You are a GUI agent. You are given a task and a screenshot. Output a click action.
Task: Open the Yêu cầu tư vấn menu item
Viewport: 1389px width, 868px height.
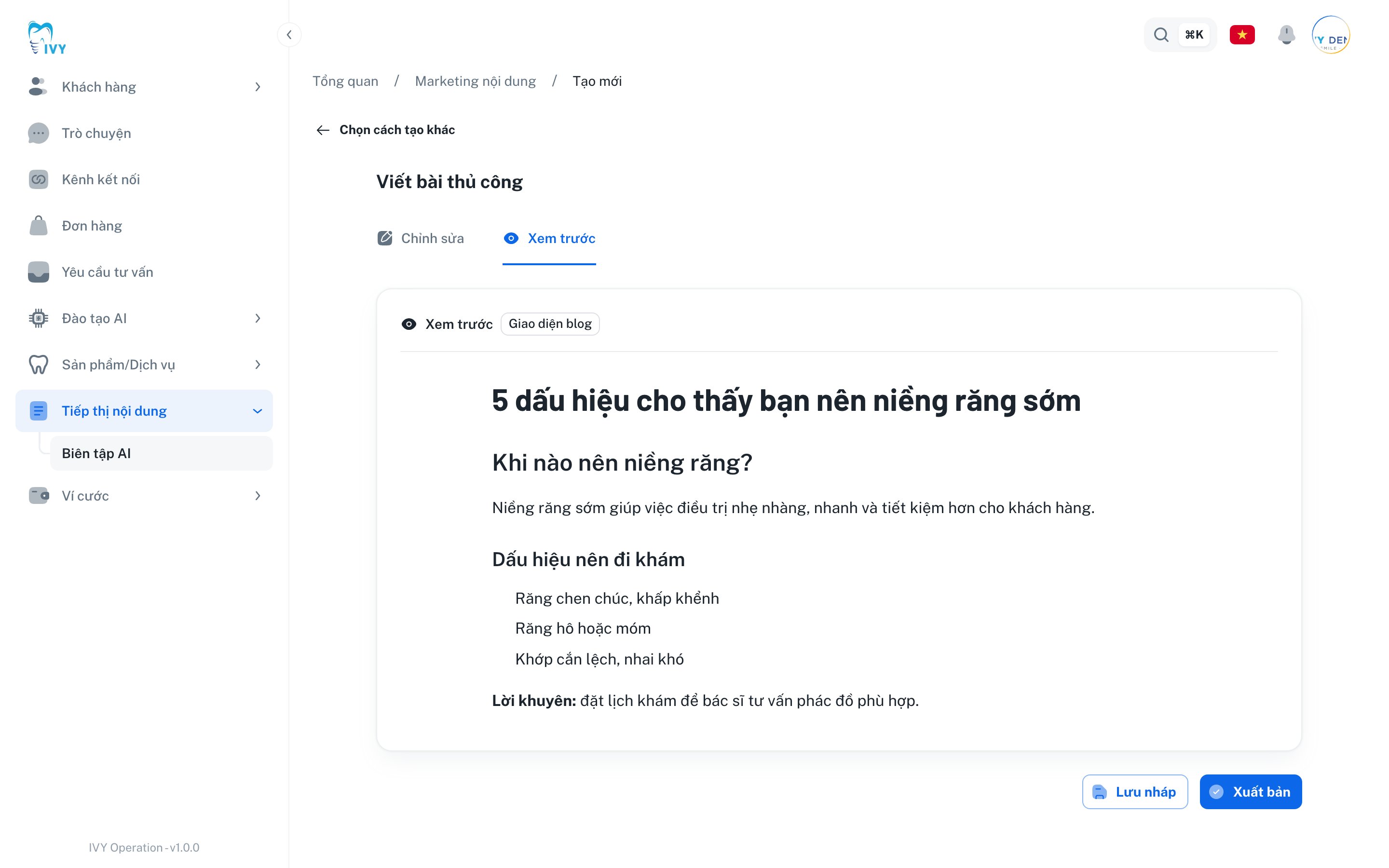tap(144, 272)
